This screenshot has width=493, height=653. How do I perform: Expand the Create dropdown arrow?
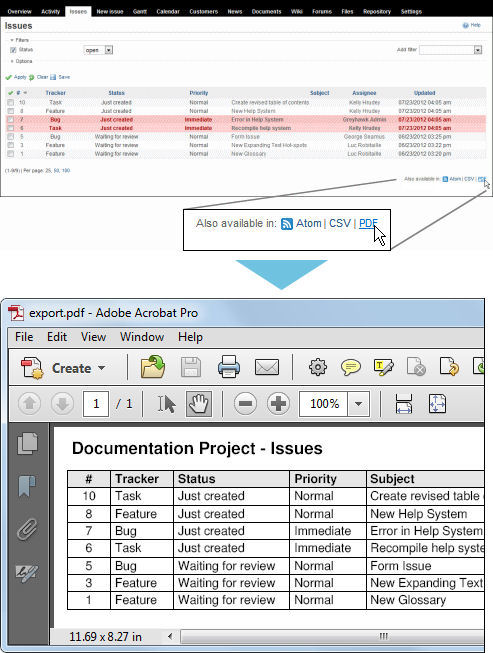101,368
